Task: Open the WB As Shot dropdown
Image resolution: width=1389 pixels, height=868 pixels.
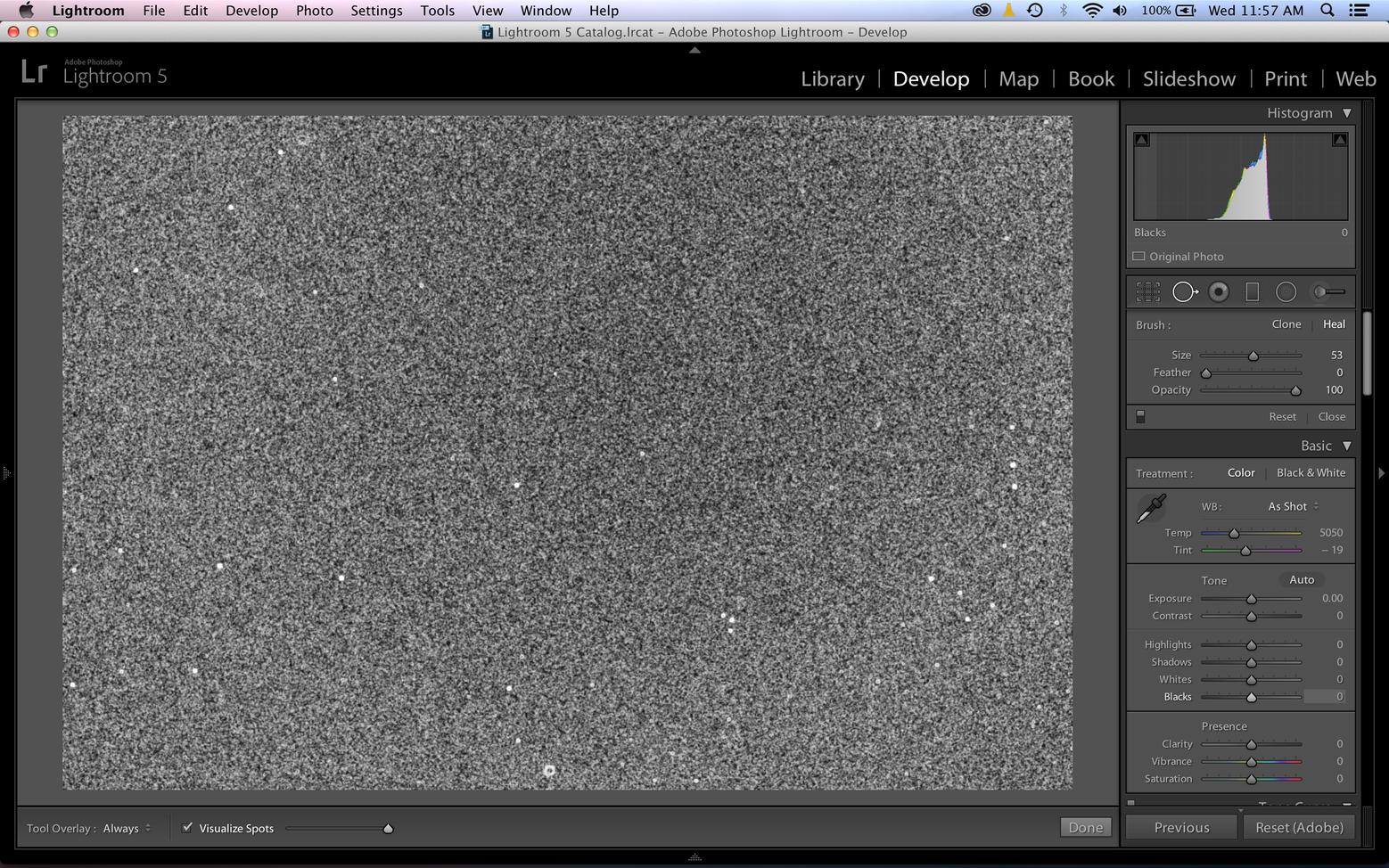Action: pyautogui.click(x=1292, y=506)
